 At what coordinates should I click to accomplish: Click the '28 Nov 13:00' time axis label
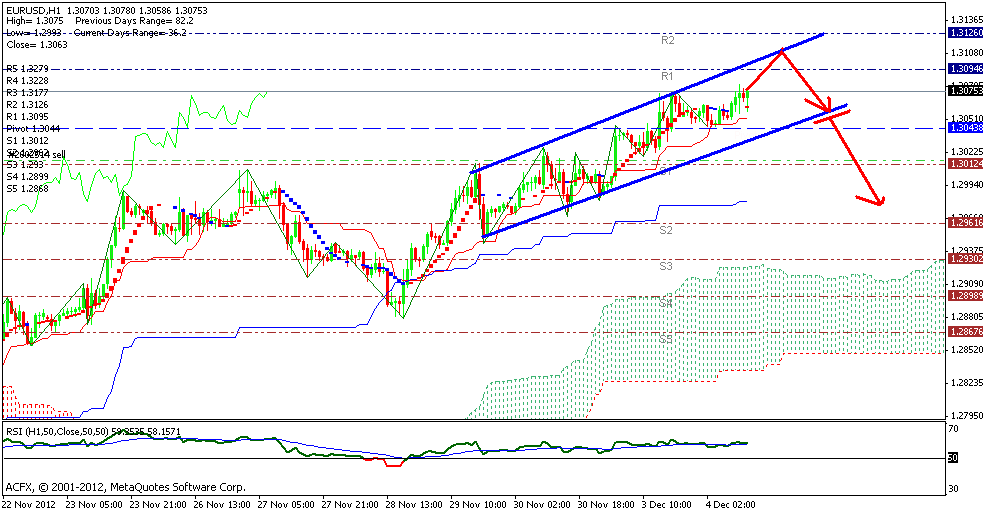[x=415, y=504]
